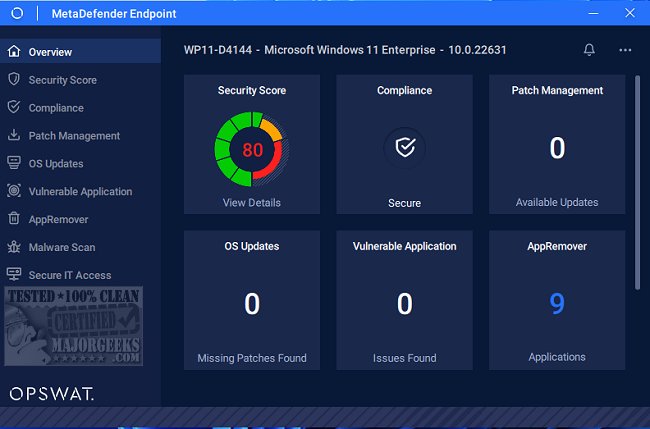Click the AppRemover card title
This screenshot has width=650, height=429.
pos(557,246)
